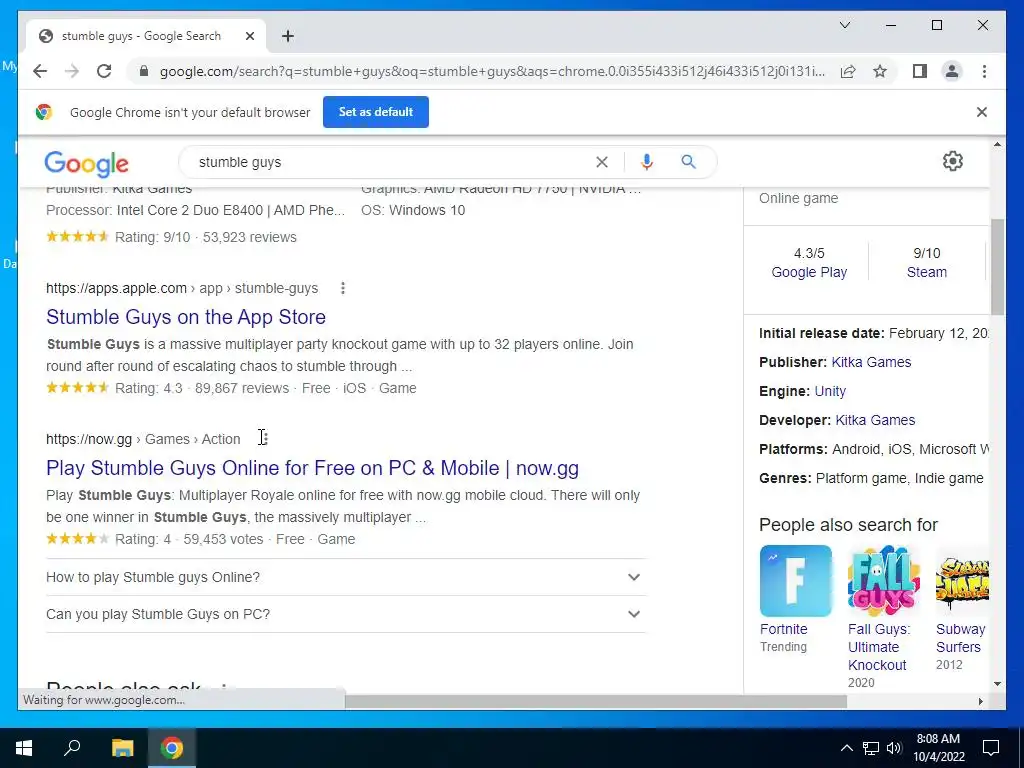Open the network status tray icon
Screen dimensions: 1024x768
(x=871, y=748)
